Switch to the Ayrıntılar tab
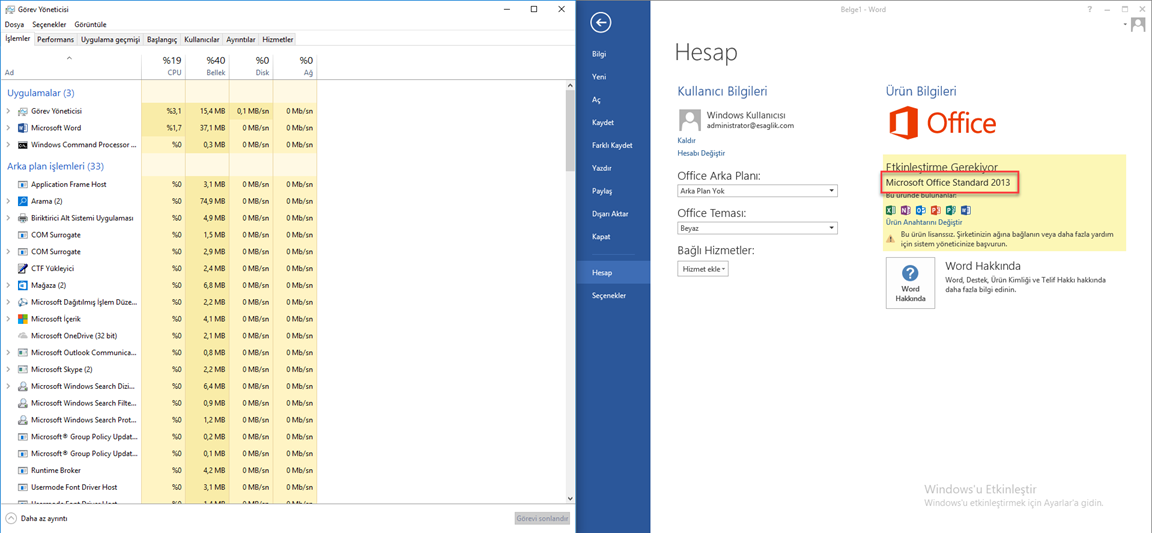This screenshot has width=1152, height=533. point(241,40)
